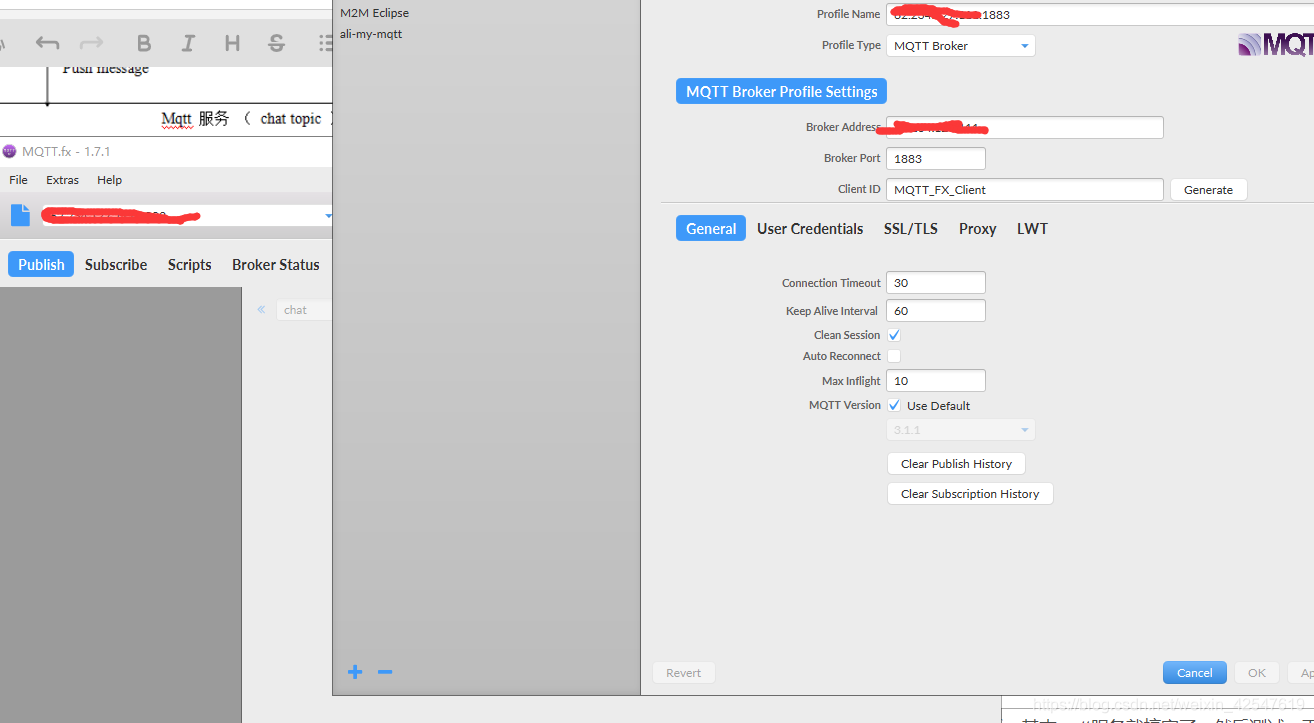Open the Profile Type dropdown
The image size is (1314, 723).
(x=960, y=46)
